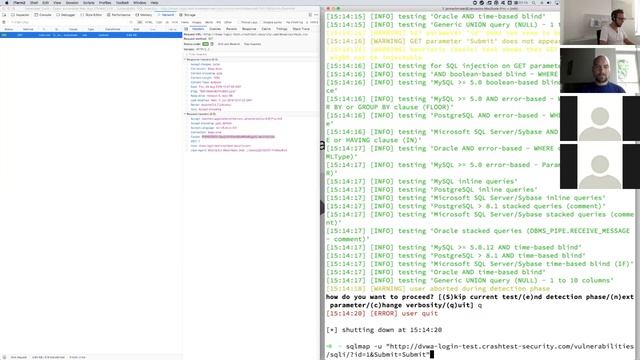Open the Apple menu

[x=6, y=2]
